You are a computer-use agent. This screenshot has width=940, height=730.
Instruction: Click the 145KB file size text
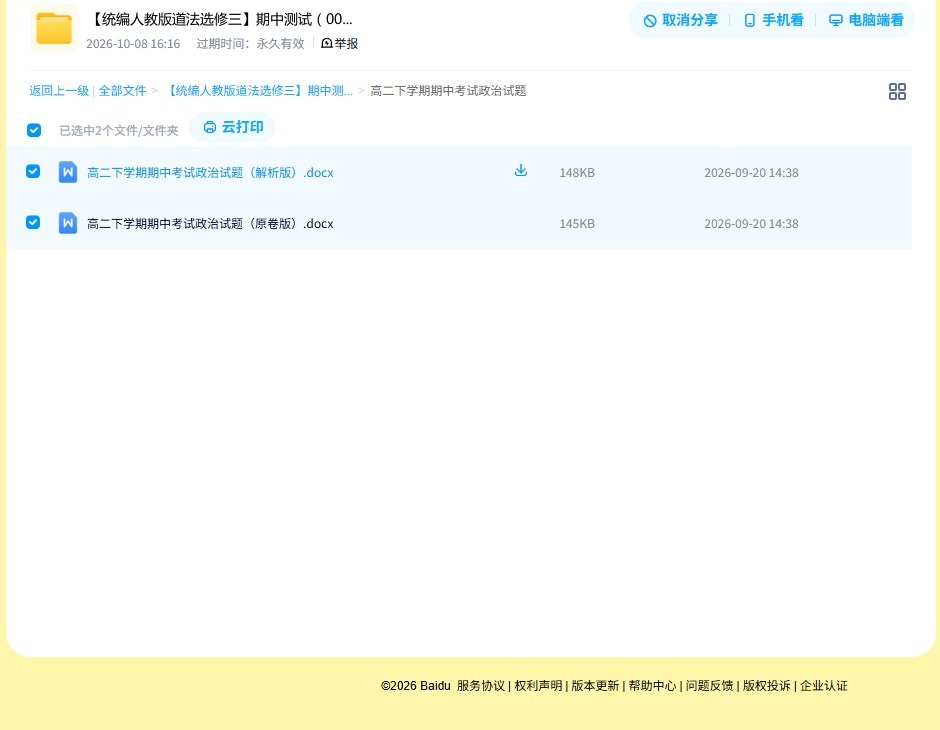[577, 224]
